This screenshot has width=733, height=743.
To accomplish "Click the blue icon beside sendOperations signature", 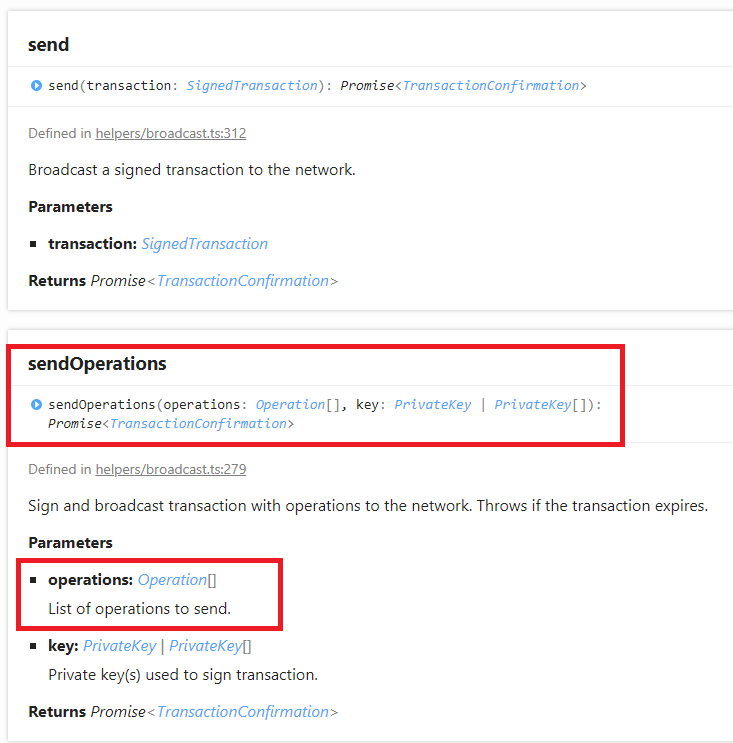I will [x=36, y=405].
